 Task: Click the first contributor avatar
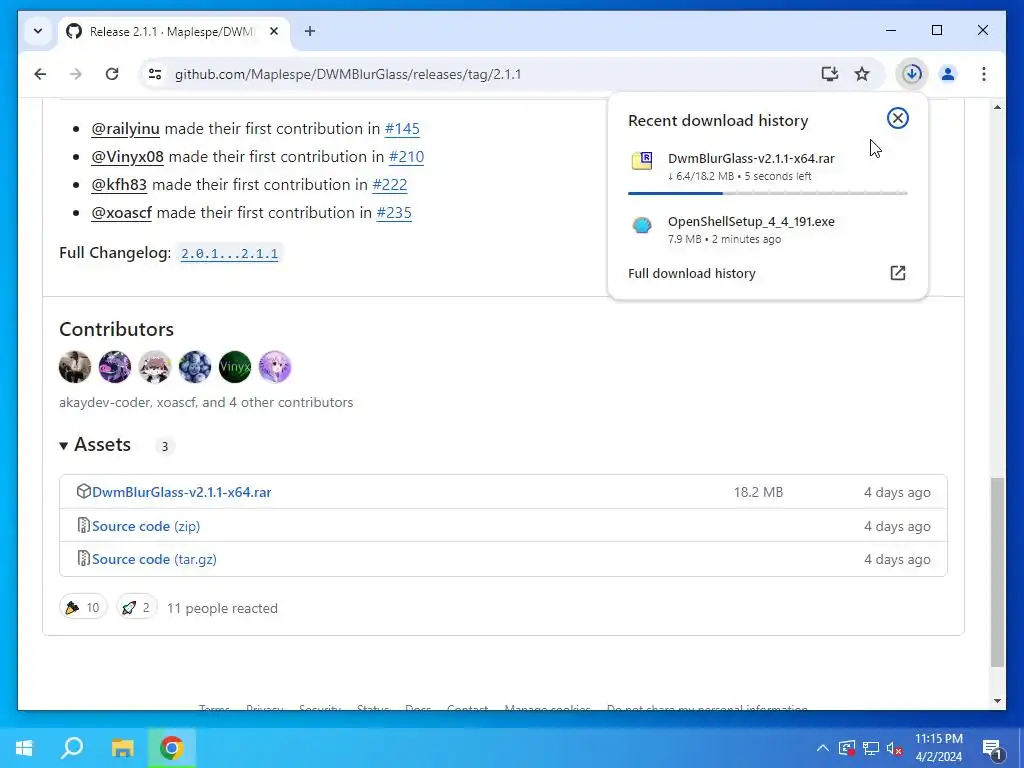pos(75,366)
